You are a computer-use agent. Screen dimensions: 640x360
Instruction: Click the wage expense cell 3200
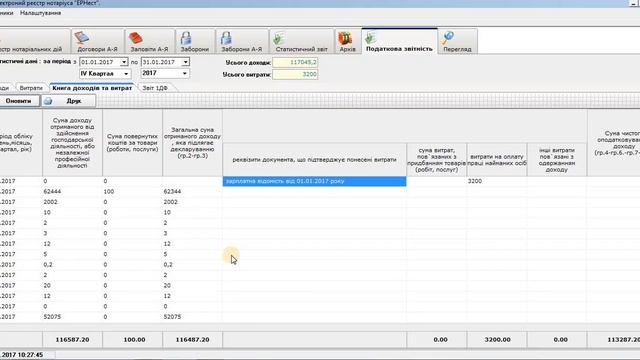pyautogui.click(x=497, y=181)
